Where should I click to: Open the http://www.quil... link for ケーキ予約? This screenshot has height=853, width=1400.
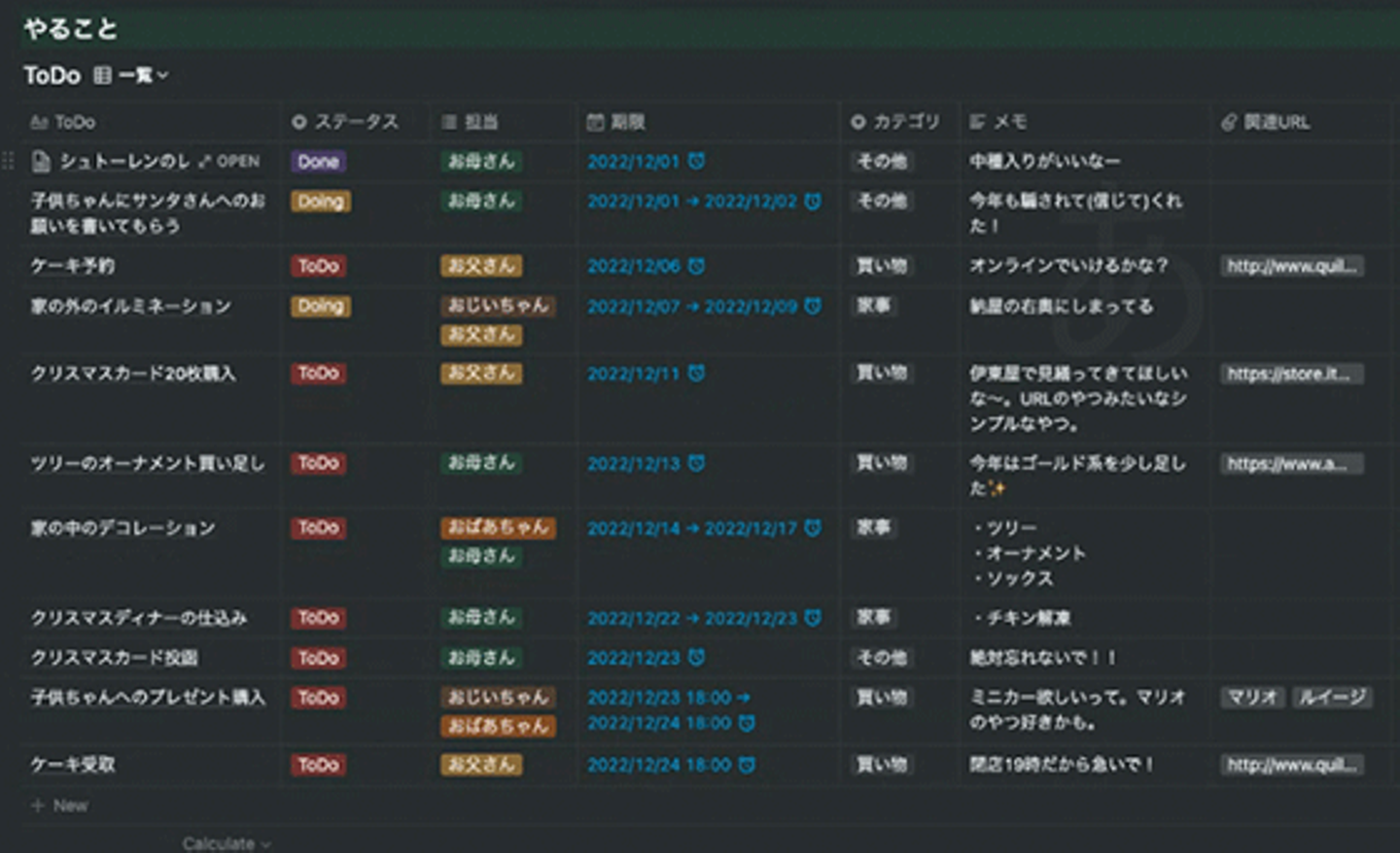pos(1292,266)
